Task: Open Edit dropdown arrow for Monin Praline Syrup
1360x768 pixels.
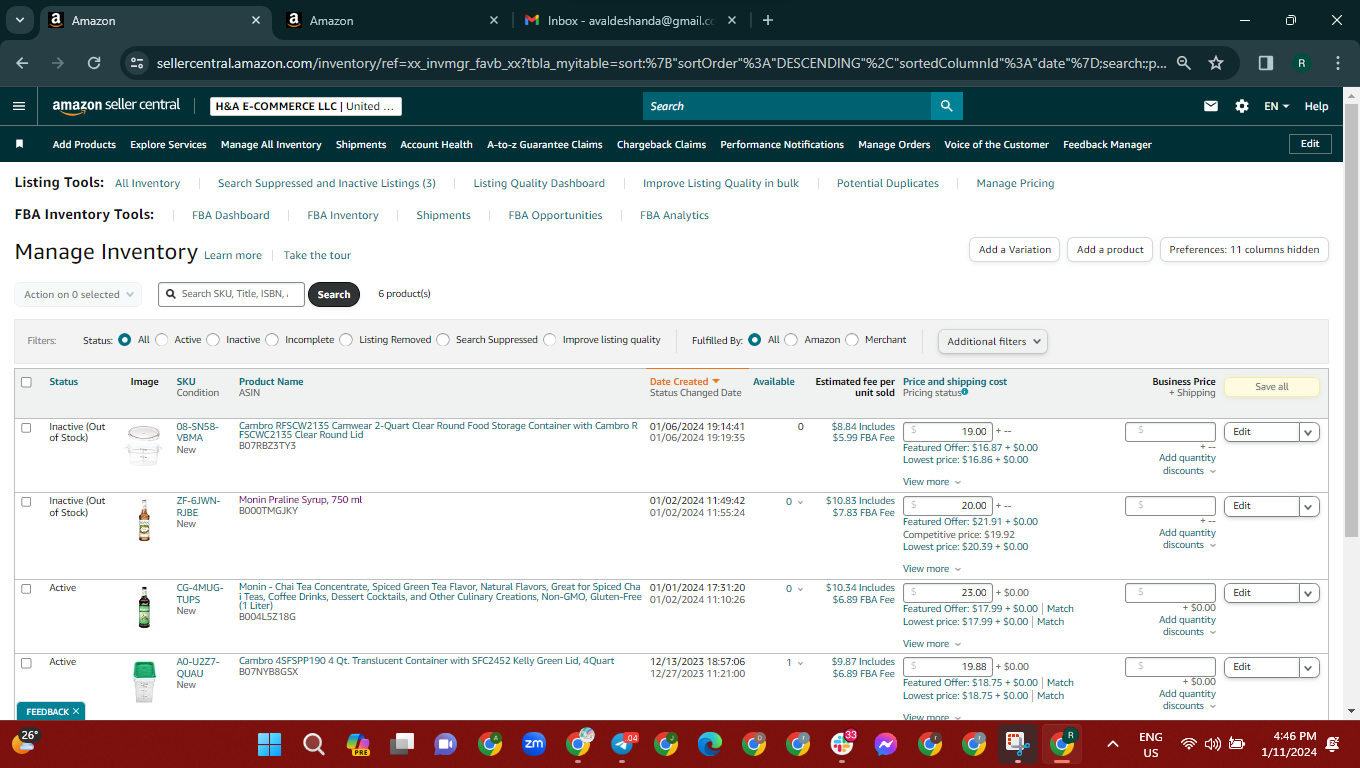Action: (1309, 506)
